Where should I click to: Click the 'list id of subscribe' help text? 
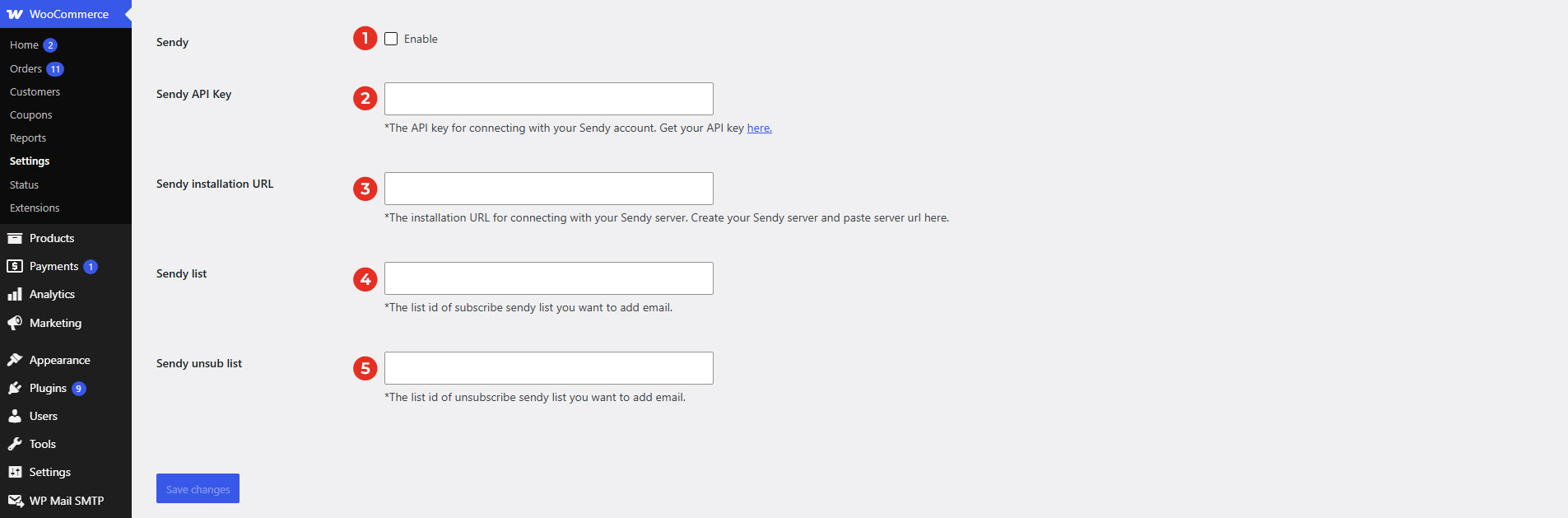528,307
